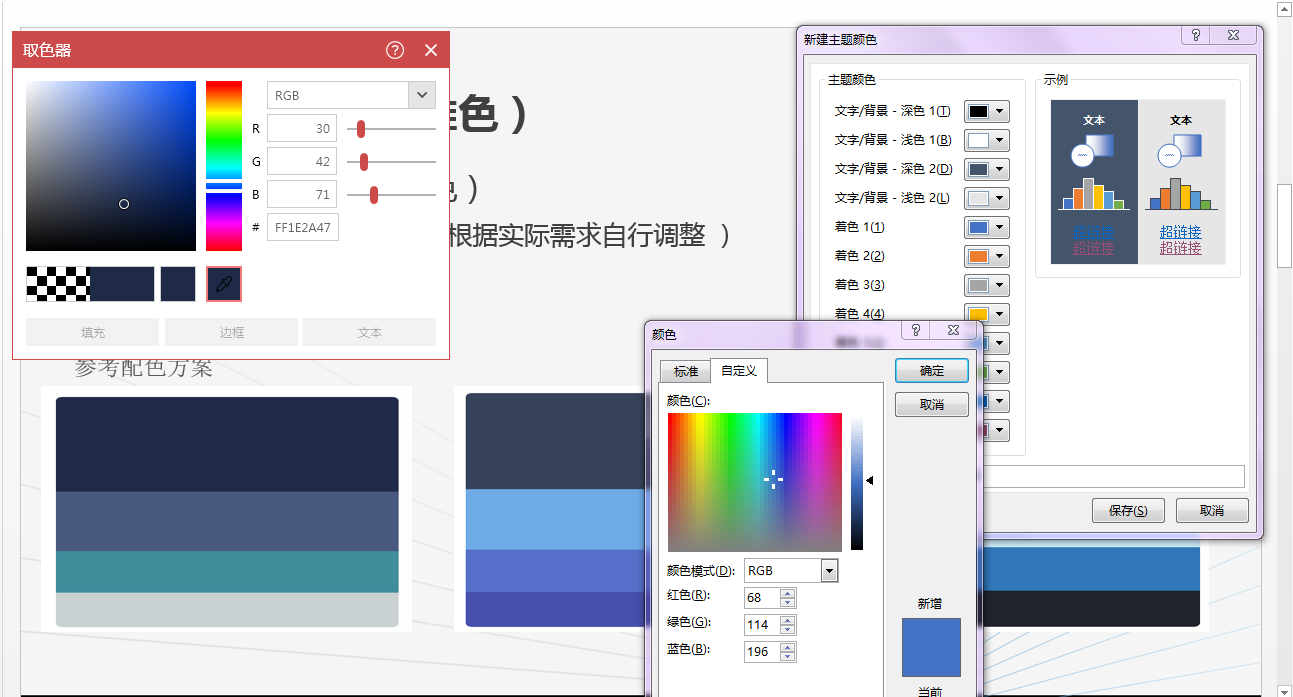Click 取消 in the 颜色 dialog
Viewport: 1293px width, 697px height.
(932, 404)
